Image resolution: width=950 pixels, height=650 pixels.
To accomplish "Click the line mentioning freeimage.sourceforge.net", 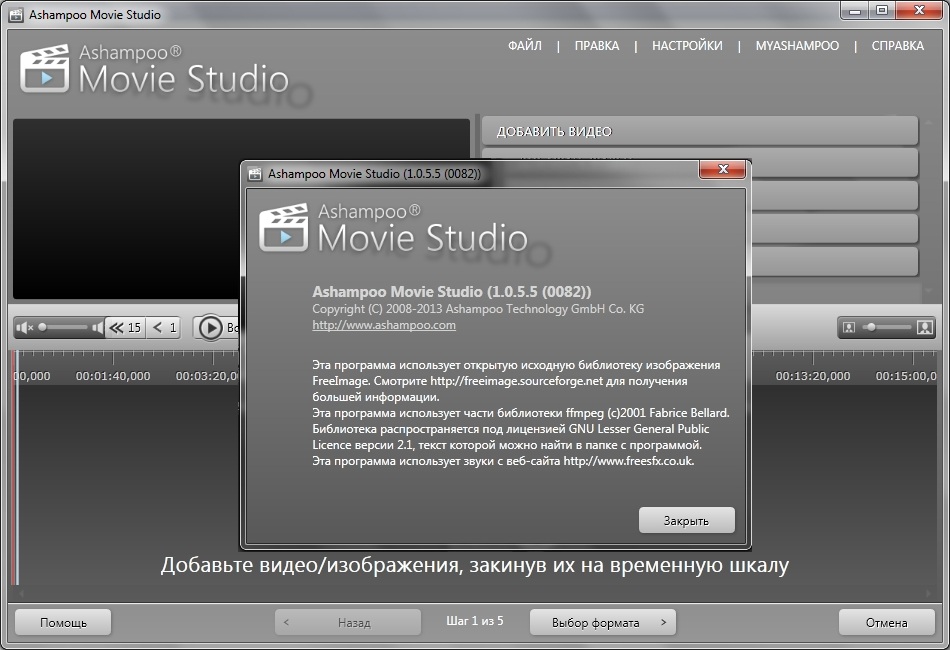I will (x=499, y=381).
